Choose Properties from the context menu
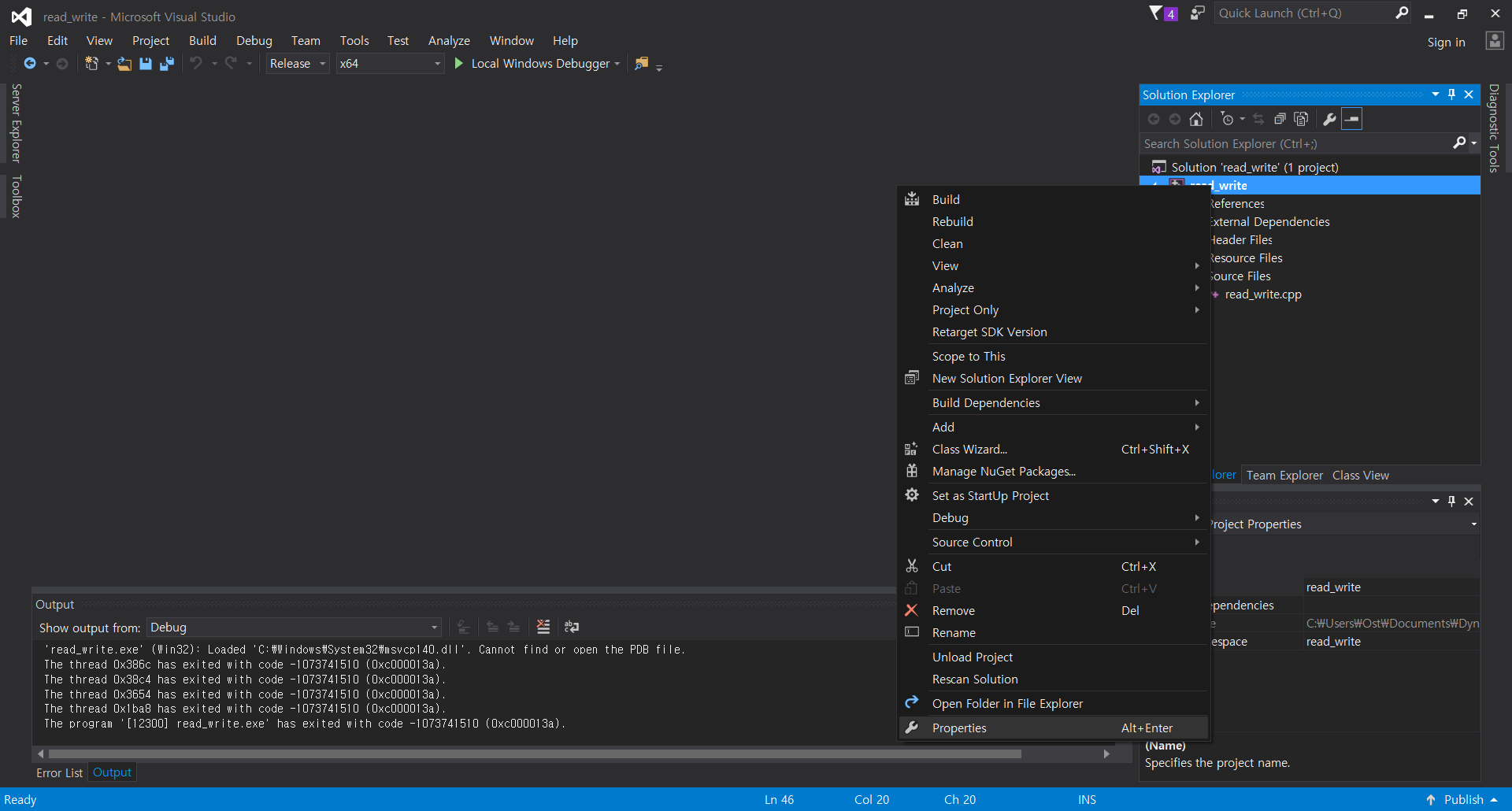Viewport: 1512px width, 811px height. (958, 728)
